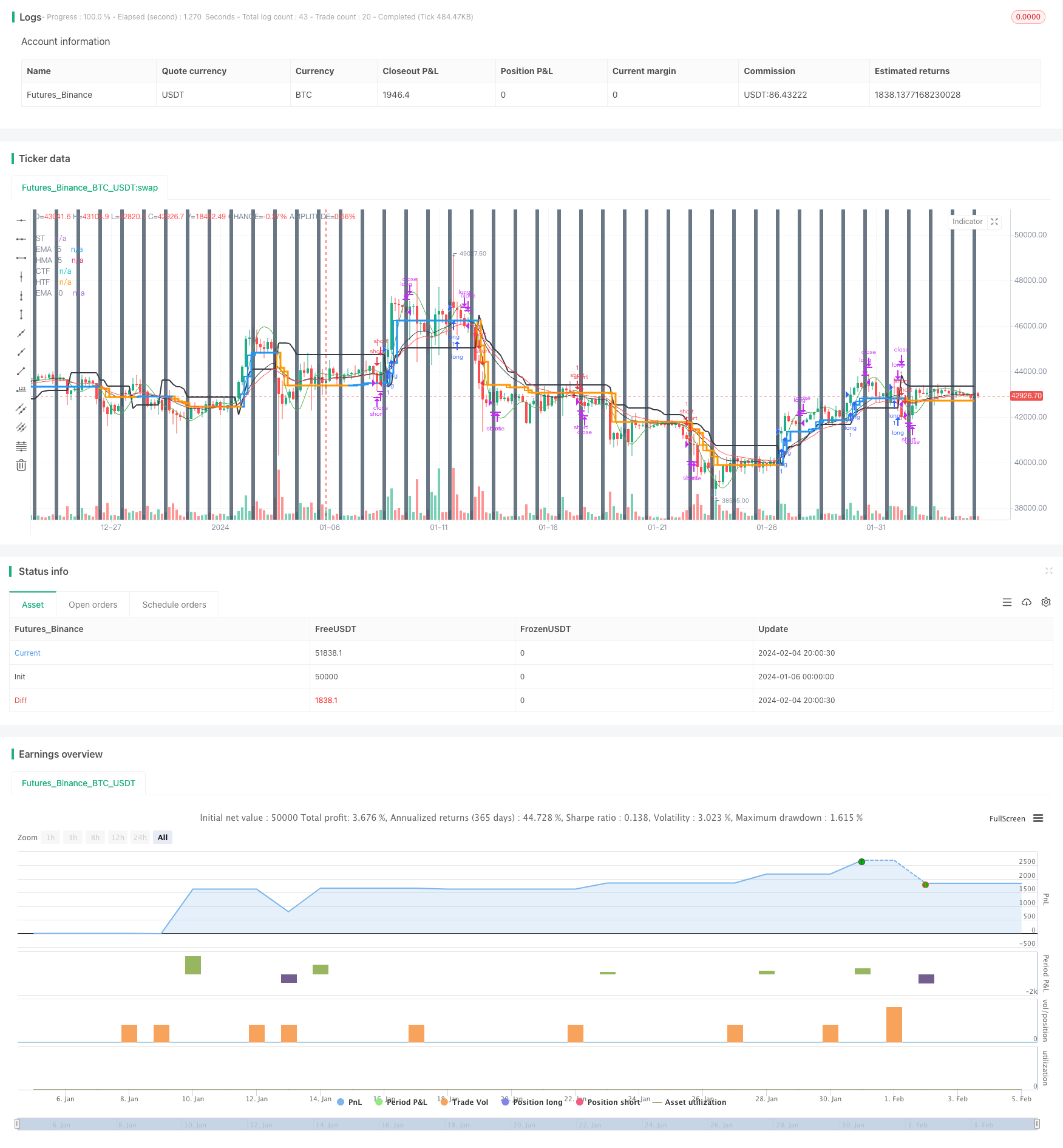The width and height of the screenshot is (1063, 1148).
Task: Click the chart fullscreen expand icon
Action: click(x=994, y=222)
